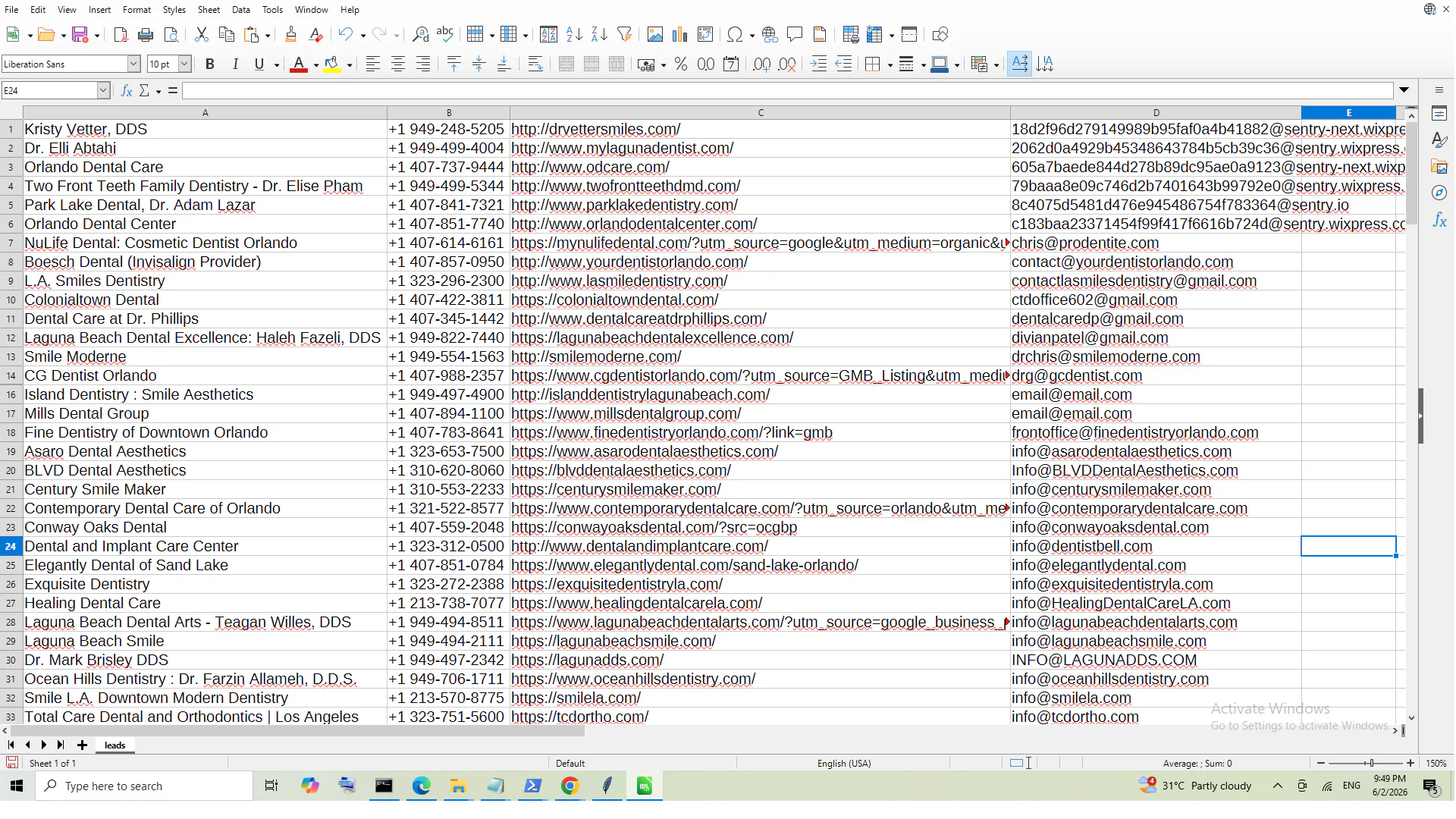Image resolution: width=1456 pixels, height=819 pixels.
Task: Apply the yellow background color swatch
Action: pyautogui.click(x=332, y=64)
